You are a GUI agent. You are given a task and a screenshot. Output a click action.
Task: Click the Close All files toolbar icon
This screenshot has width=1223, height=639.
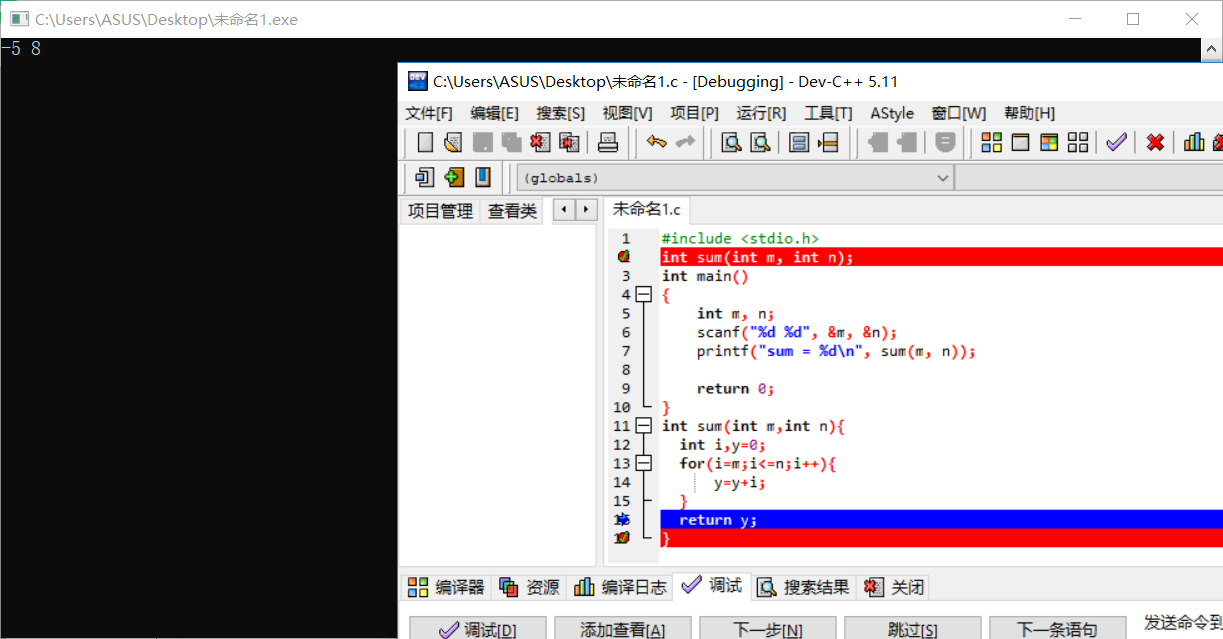click(570, 142)
